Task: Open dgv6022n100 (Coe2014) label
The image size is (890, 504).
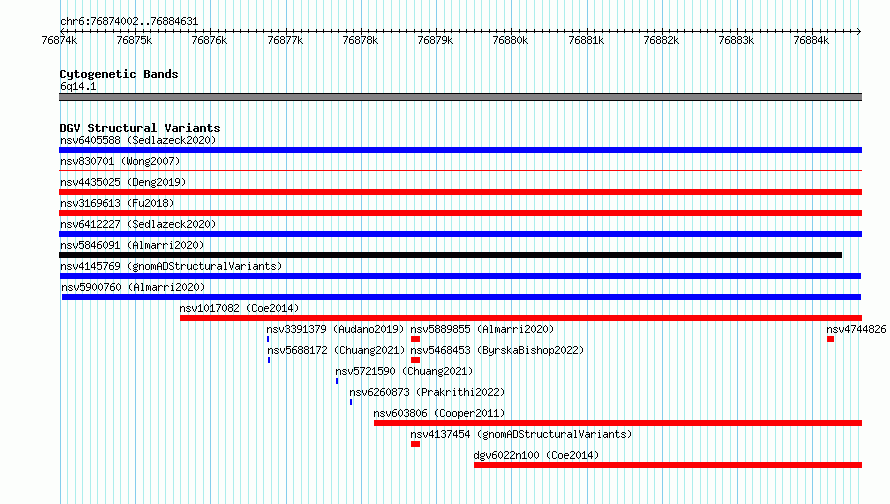Action: point(536,455)
